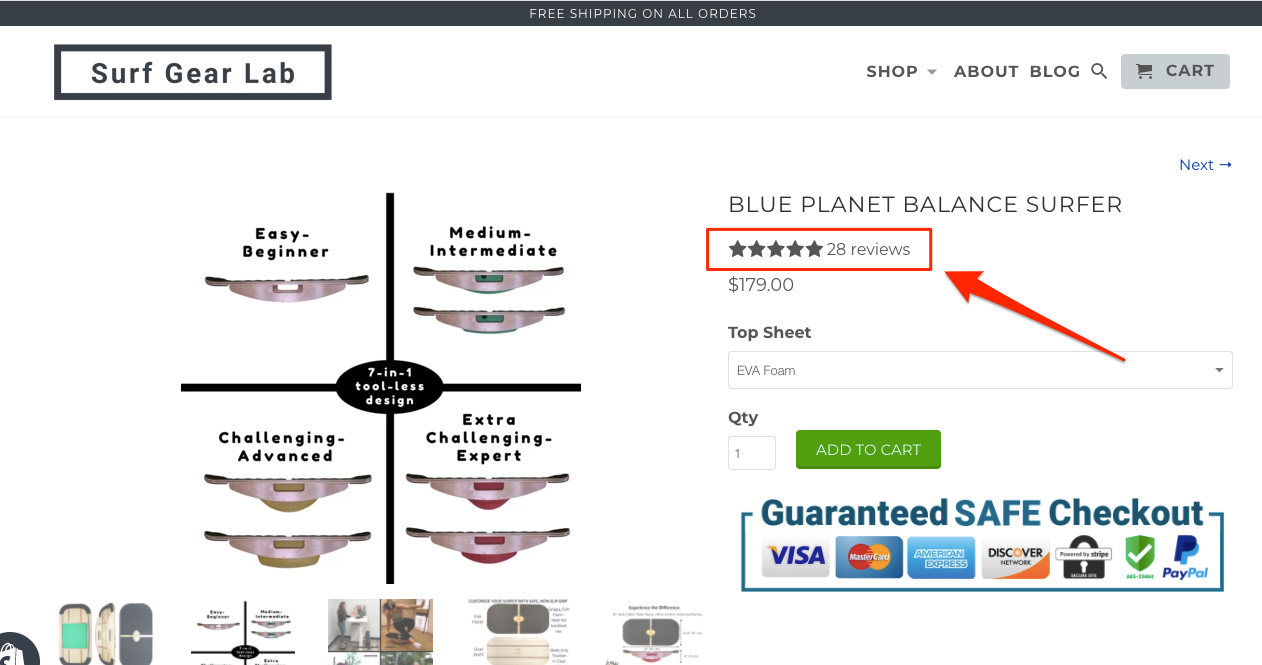The width and height of the screenshot is (1262, 665).
Task: Click the PayPal payment logo
Action: [1186, 557]
